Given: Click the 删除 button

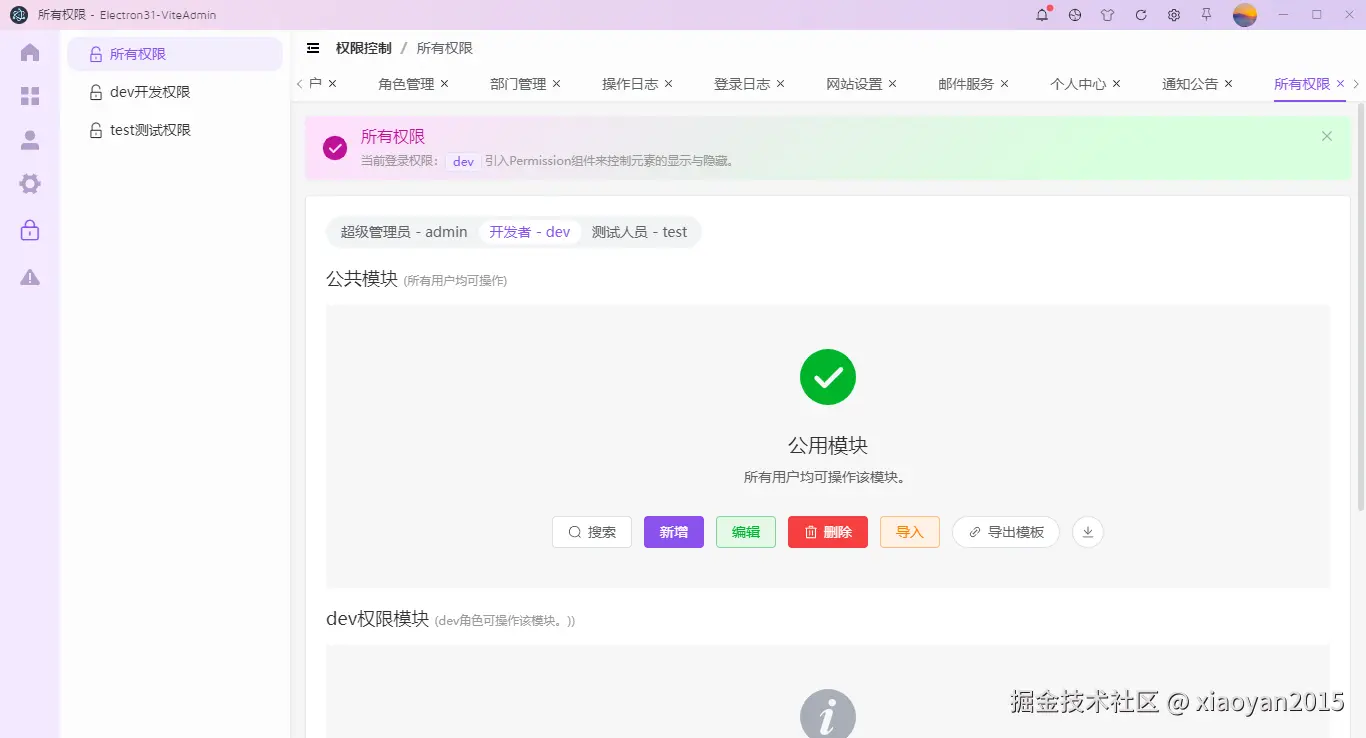Looking at the screenshot, I should click(827, 532).
